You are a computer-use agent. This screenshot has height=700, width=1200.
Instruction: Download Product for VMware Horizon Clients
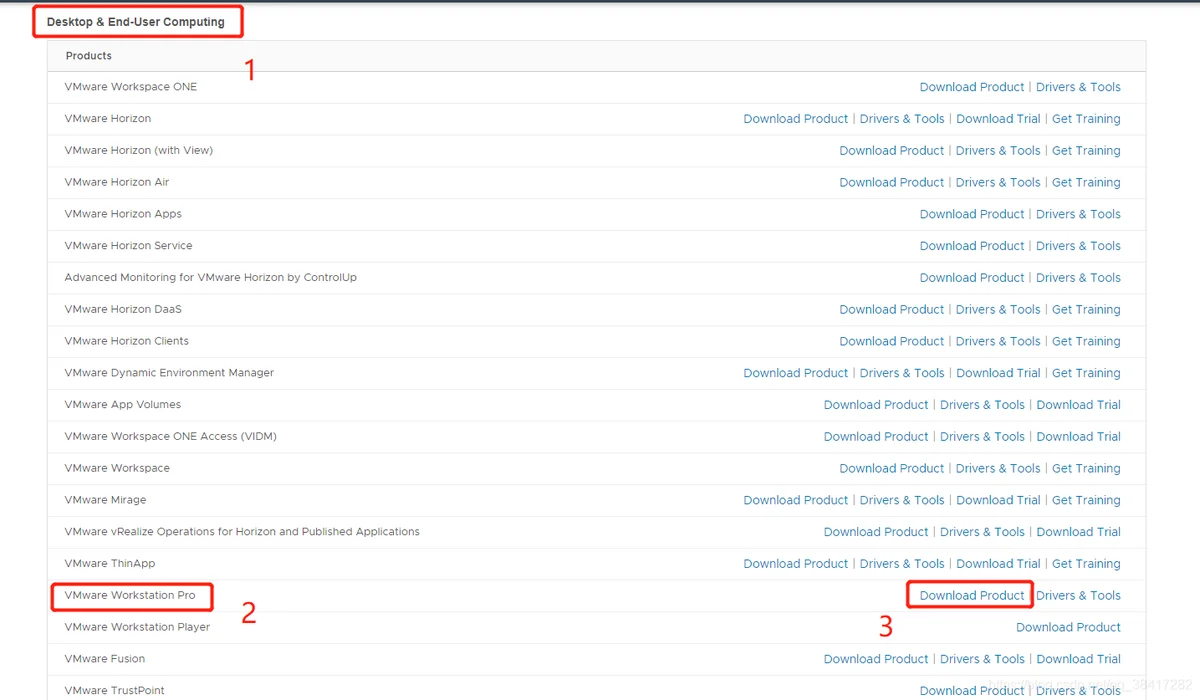[892, 341]
